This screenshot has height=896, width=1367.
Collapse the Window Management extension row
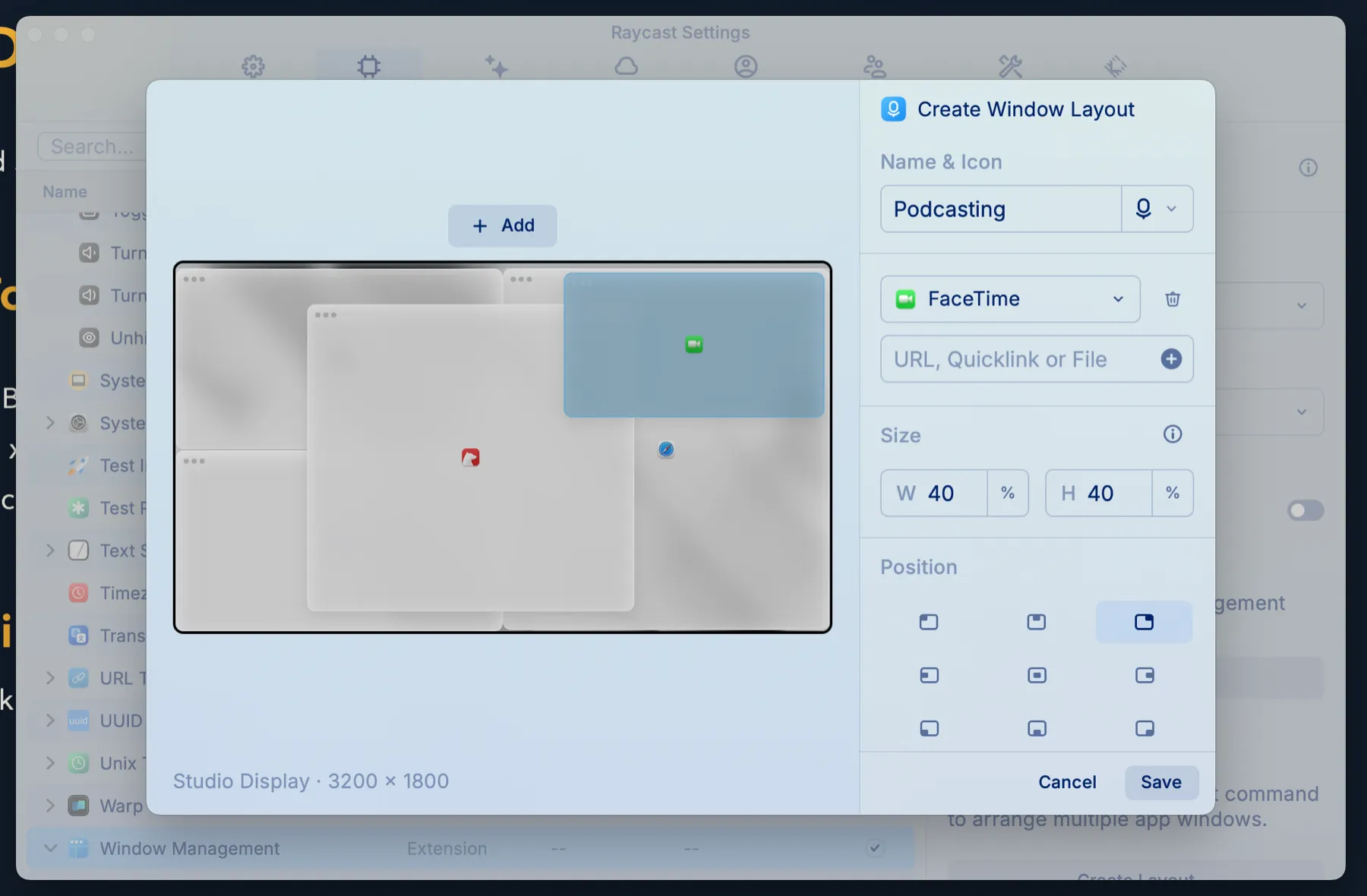(49, 848)
